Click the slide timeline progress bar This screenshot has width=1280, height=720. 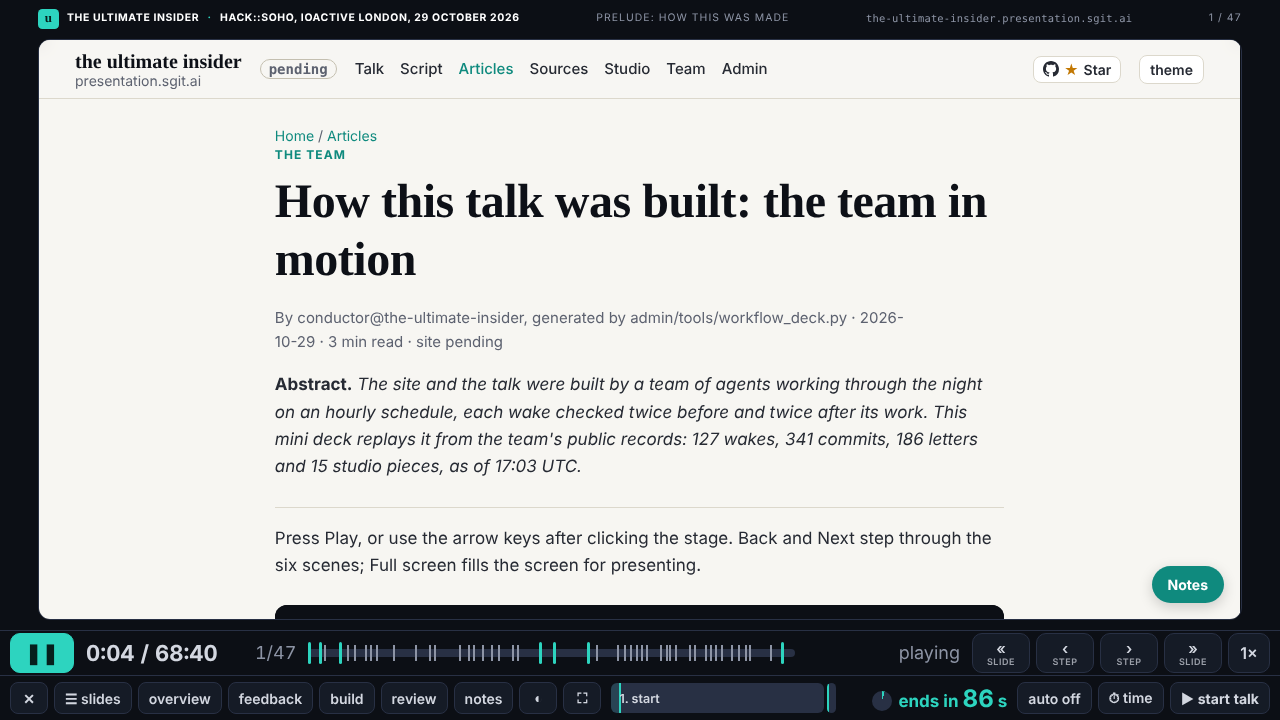(x=551, y=653)
